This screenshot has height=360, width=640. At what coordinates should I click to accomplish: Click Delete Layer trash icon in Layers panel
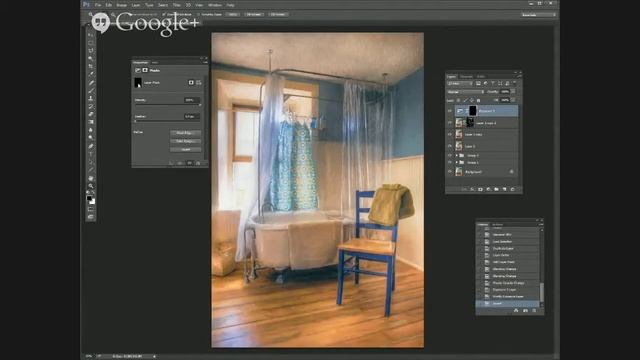coord(513,189)
